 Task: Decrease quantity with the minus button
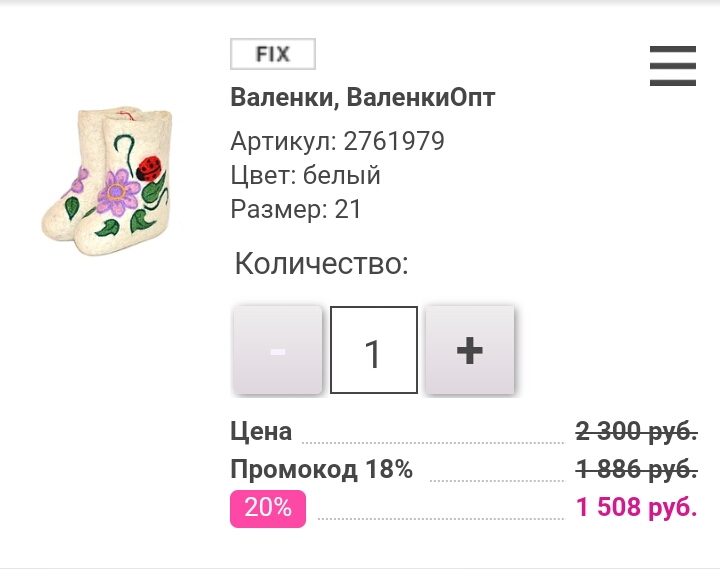click(x=278, y=350)
